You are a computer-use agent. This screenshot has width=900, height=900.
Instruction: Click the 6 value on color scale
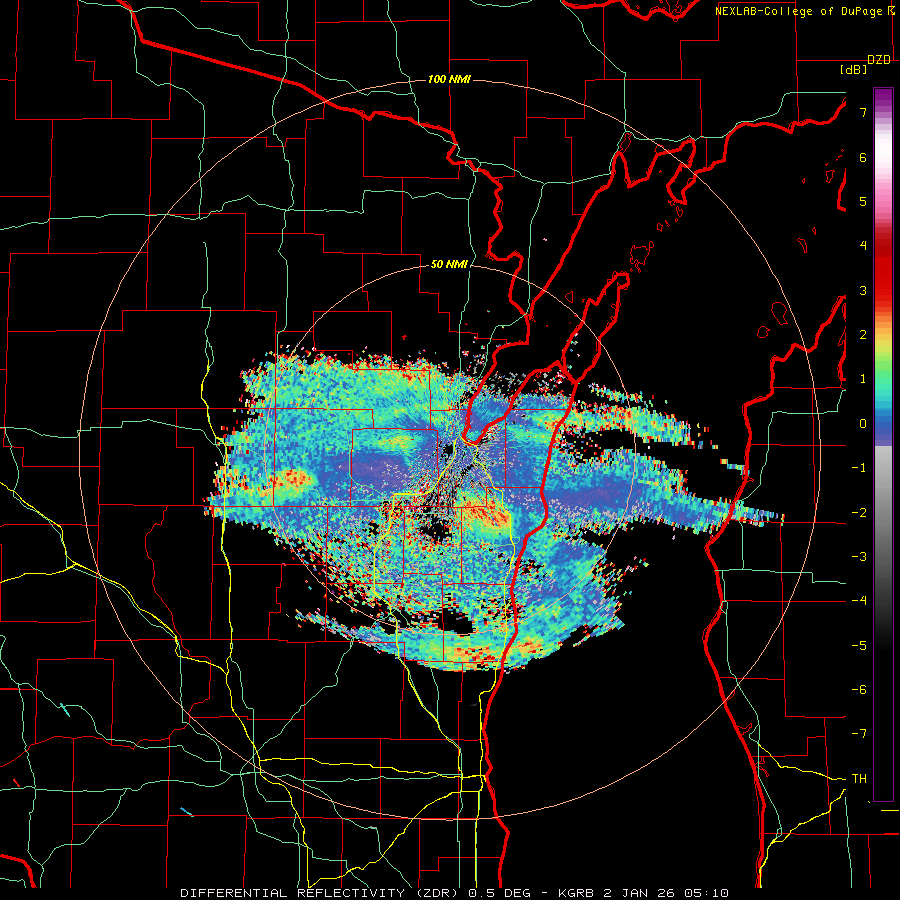tap(863, 157)
